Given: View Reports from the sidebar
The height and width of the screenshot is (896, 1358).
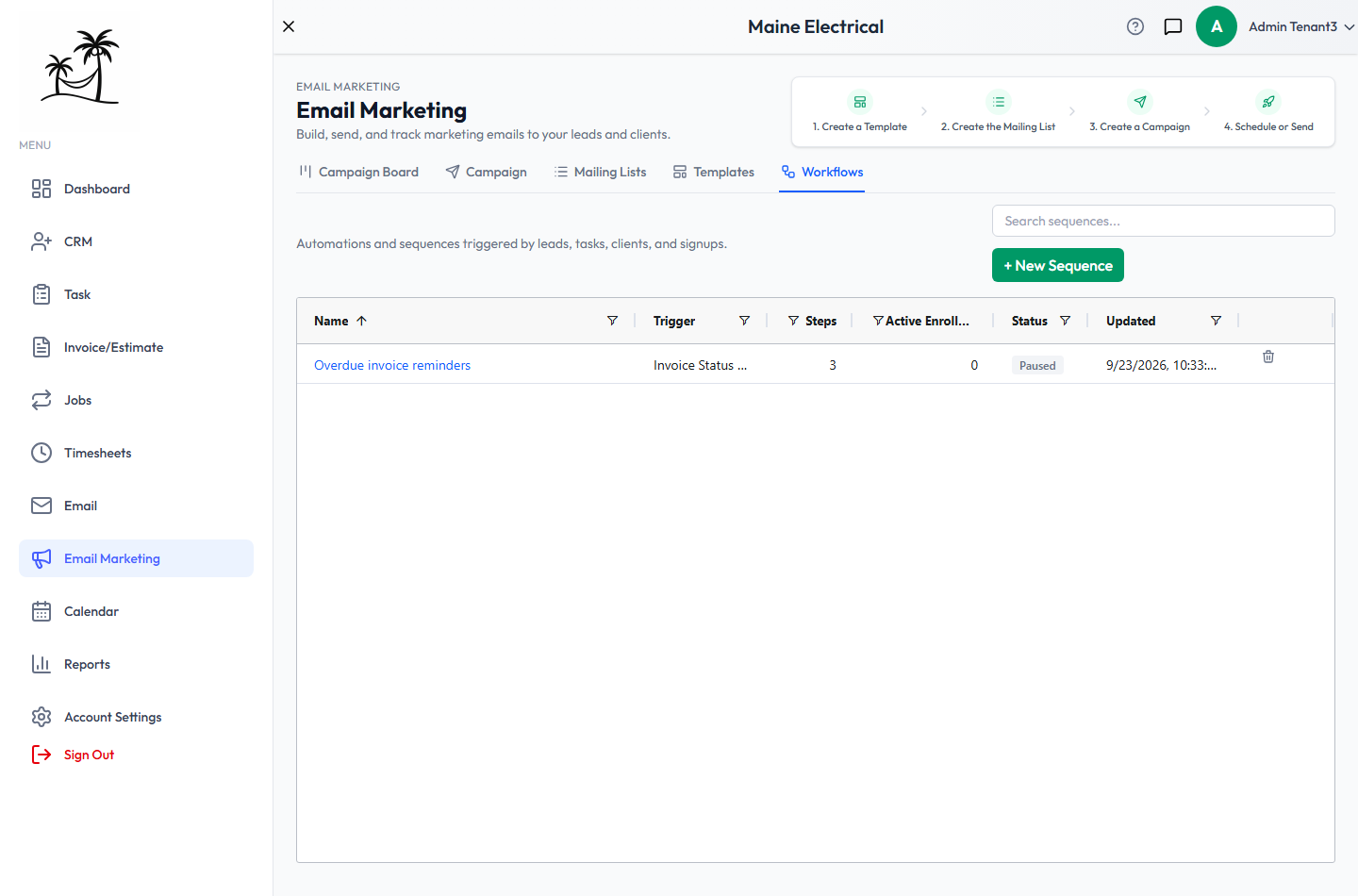Looking at the screenshot, I should click(136, 664).
